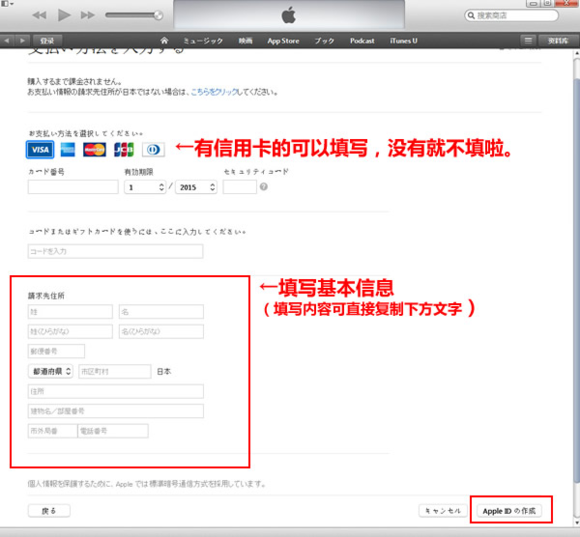Adjust the volume slider
This screenshot has height=537, width=580.
click(134, 15)
